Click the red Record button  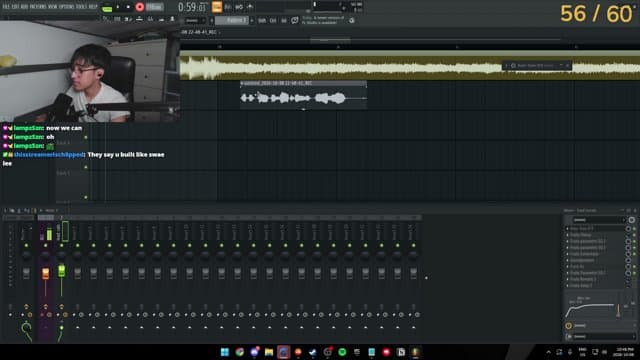tap(140, 7)
